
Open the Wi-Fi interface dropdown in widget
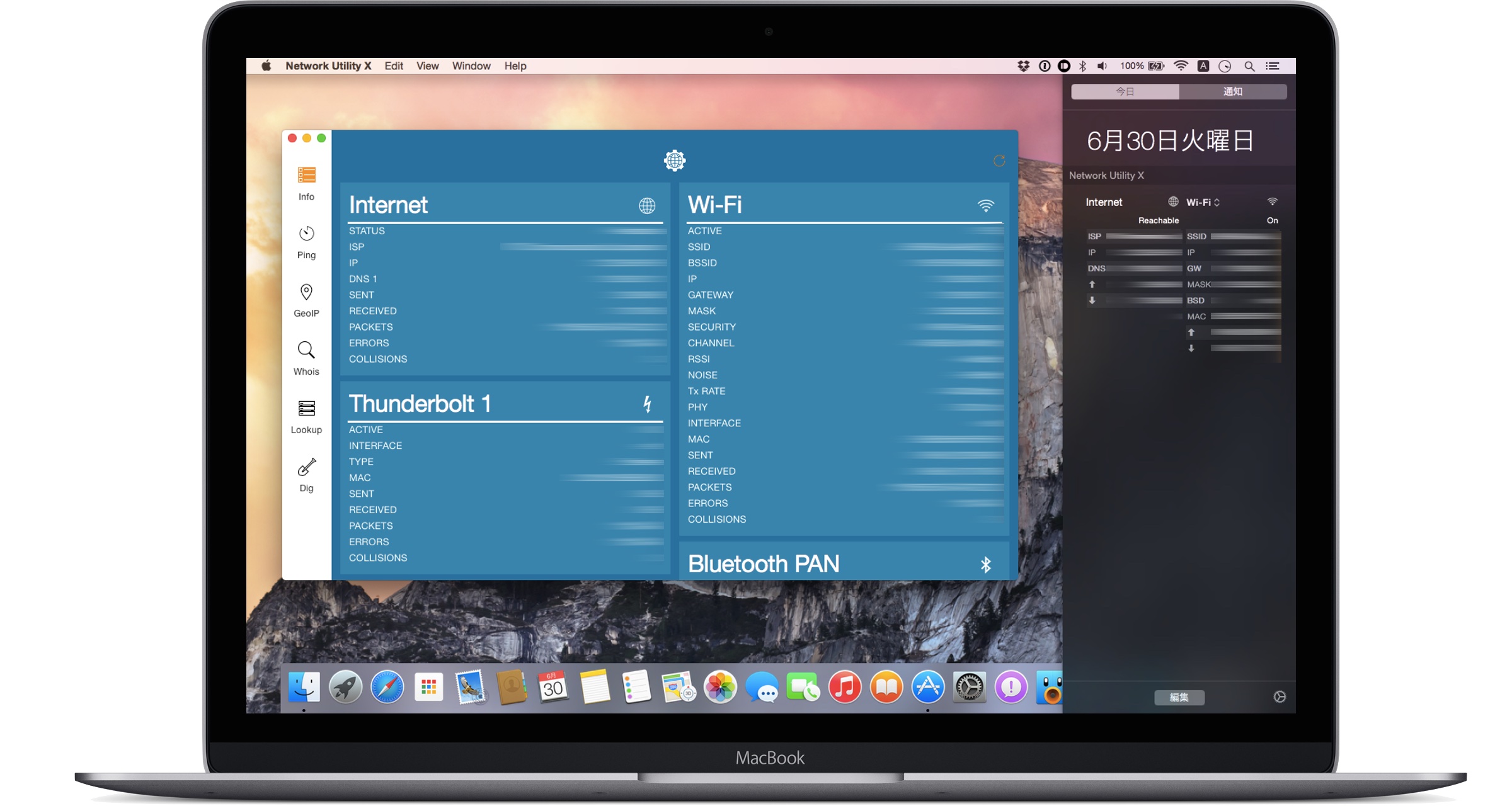pos(1203,202)
